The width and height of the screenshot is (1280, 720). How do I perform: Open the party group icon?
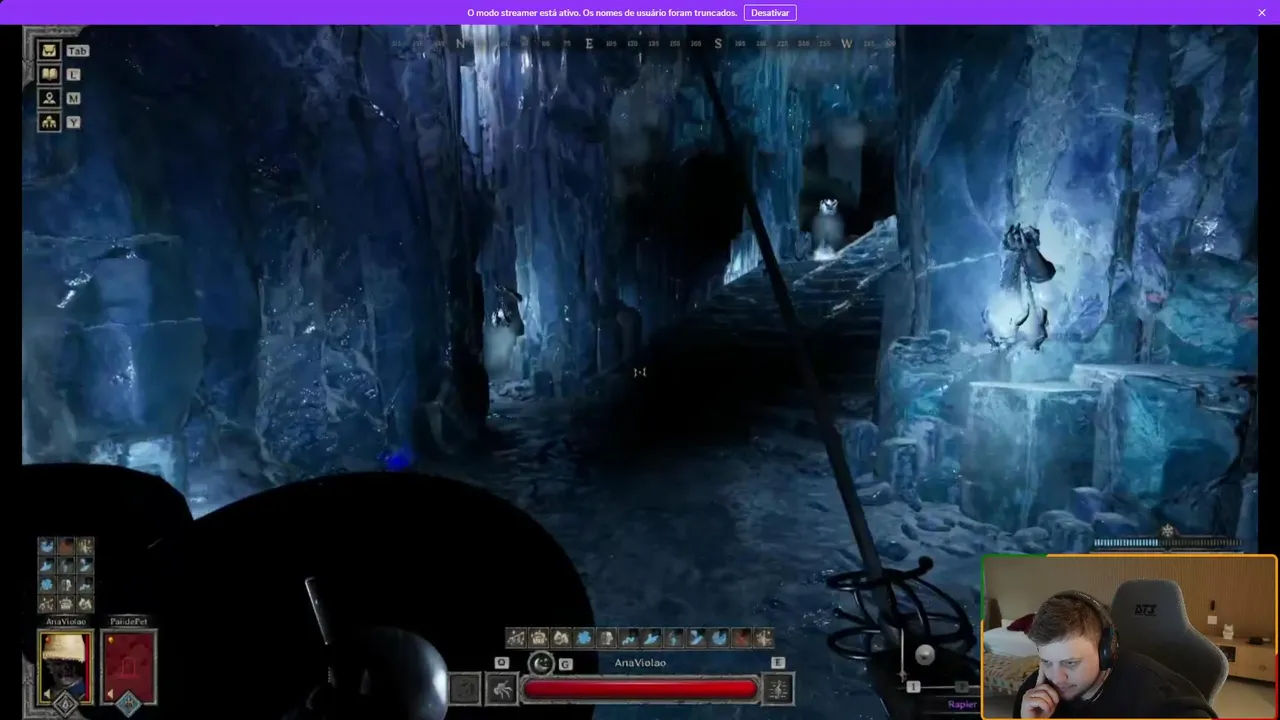49,122
